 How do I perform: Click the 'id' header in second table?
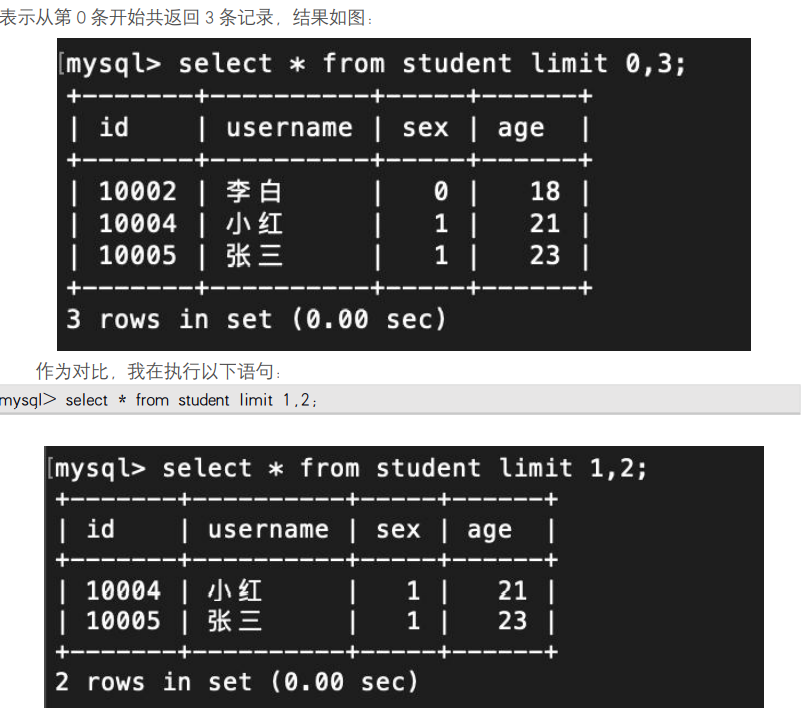[100, 529]
